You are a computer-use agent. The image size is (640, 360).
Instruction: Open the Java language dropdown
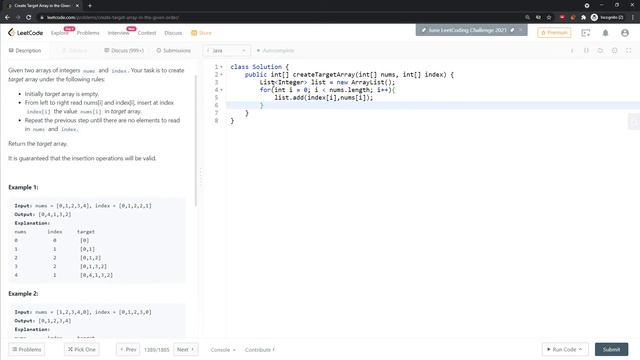coord(227,51)
